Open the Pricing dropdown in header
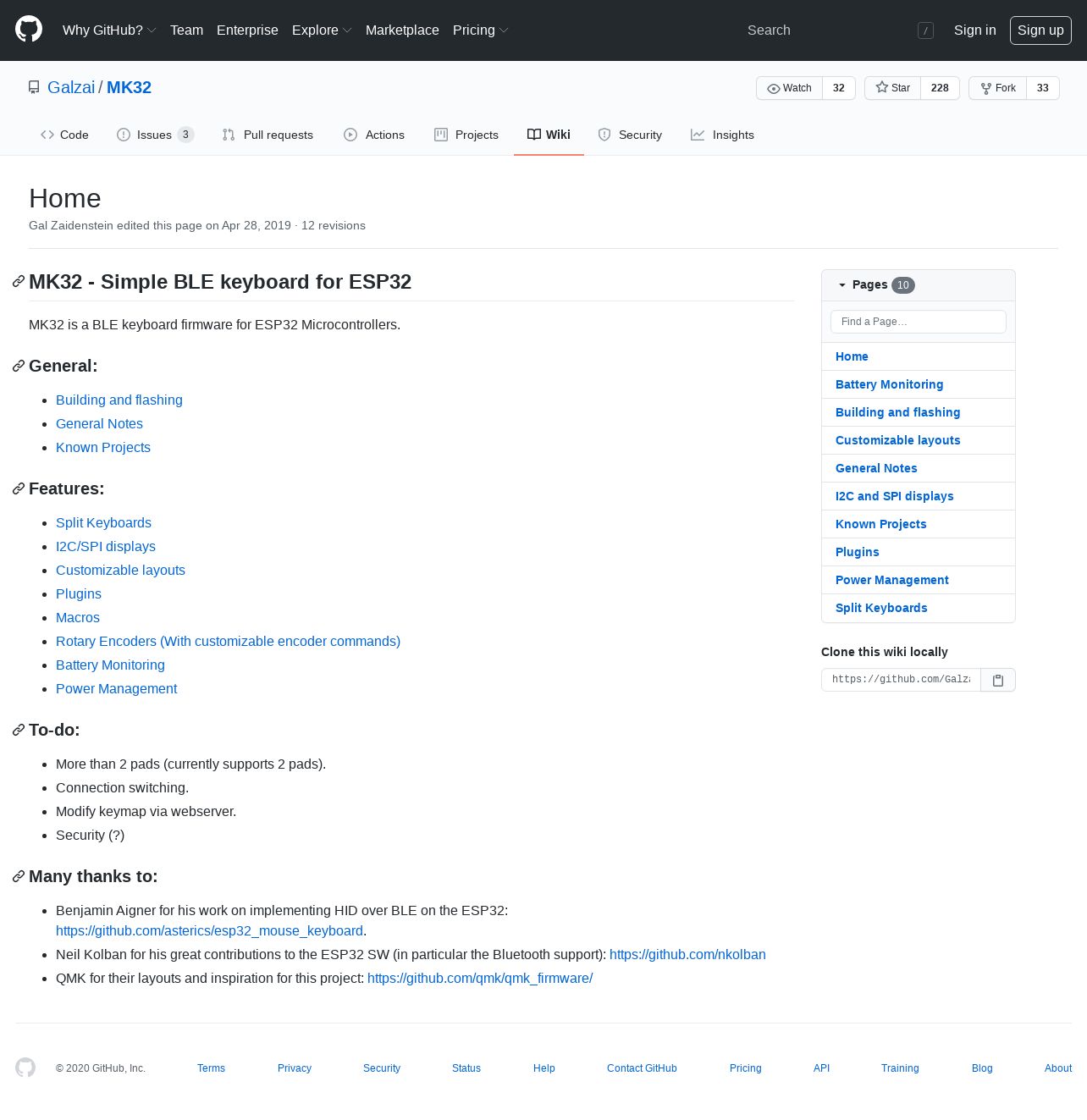Image resolution: width=1087 pixels, height=1120 pixels. pos(480,30)
